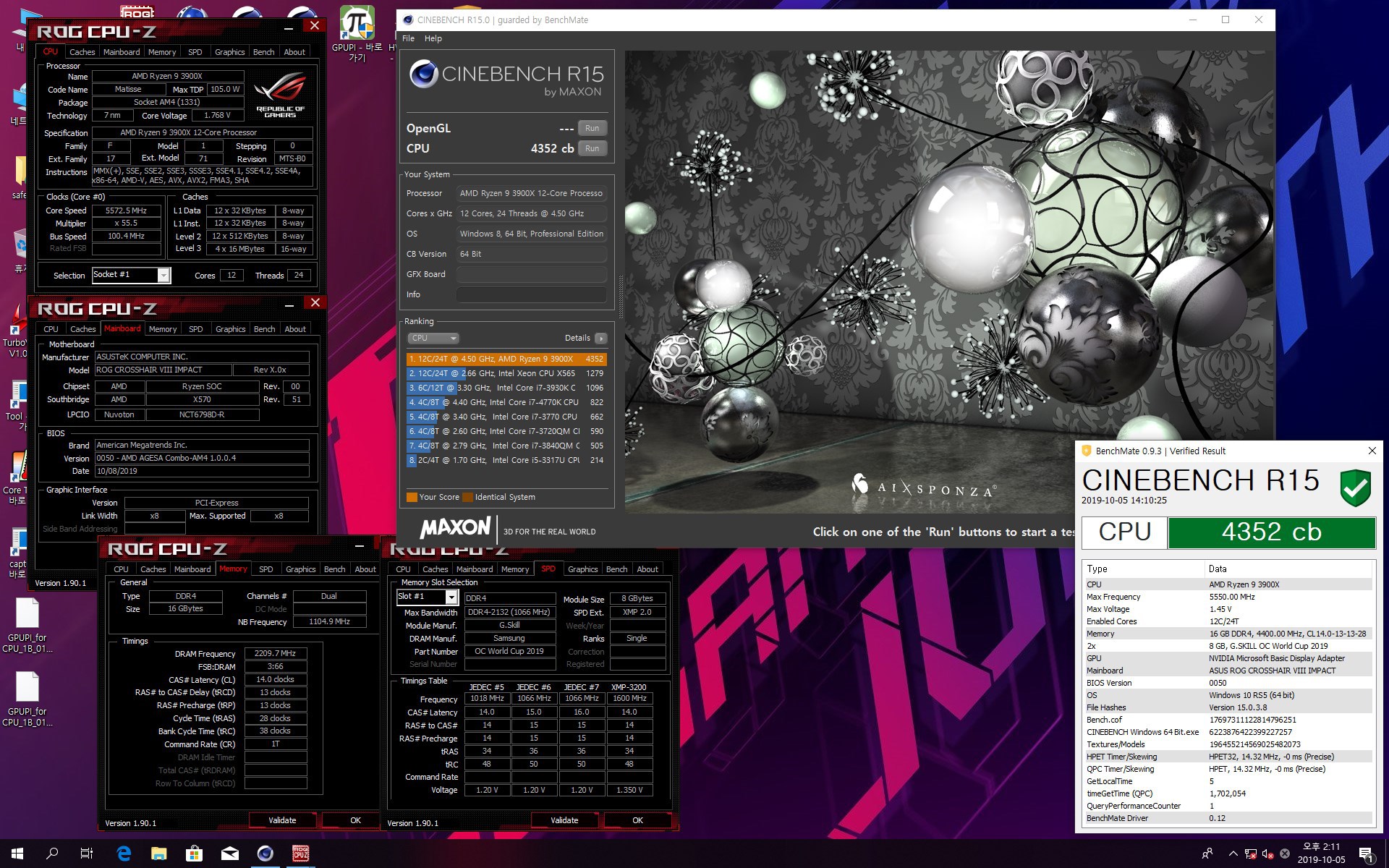Open the Socket #1 selection dropdown
This screenshot has height=868, width=1389.
point(131,275)
